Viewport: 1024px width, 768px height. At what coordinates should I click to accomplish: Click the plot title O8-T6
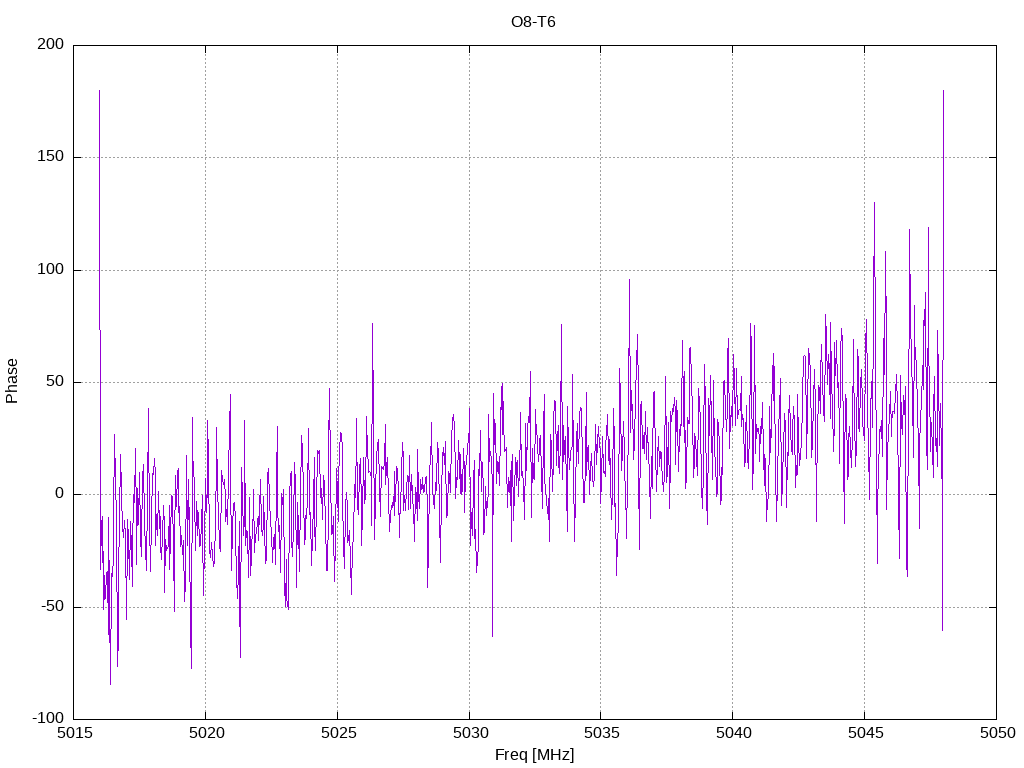(x=533, y=22)
